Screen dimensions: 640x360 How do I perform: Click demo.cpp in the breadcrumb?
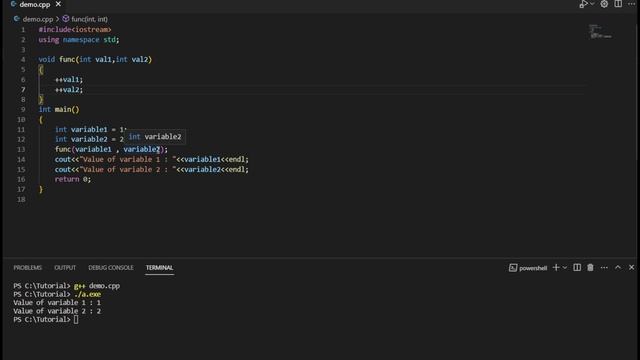[38, 19]
